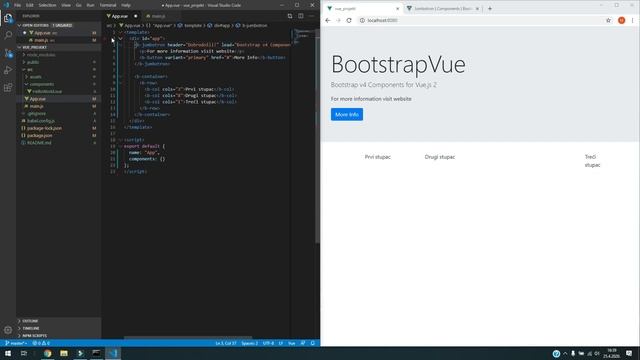The height and width of the screenshot is (360, 640).
Task: Click the Visual Studio Code taskbar icon
Action: (113, 353)
